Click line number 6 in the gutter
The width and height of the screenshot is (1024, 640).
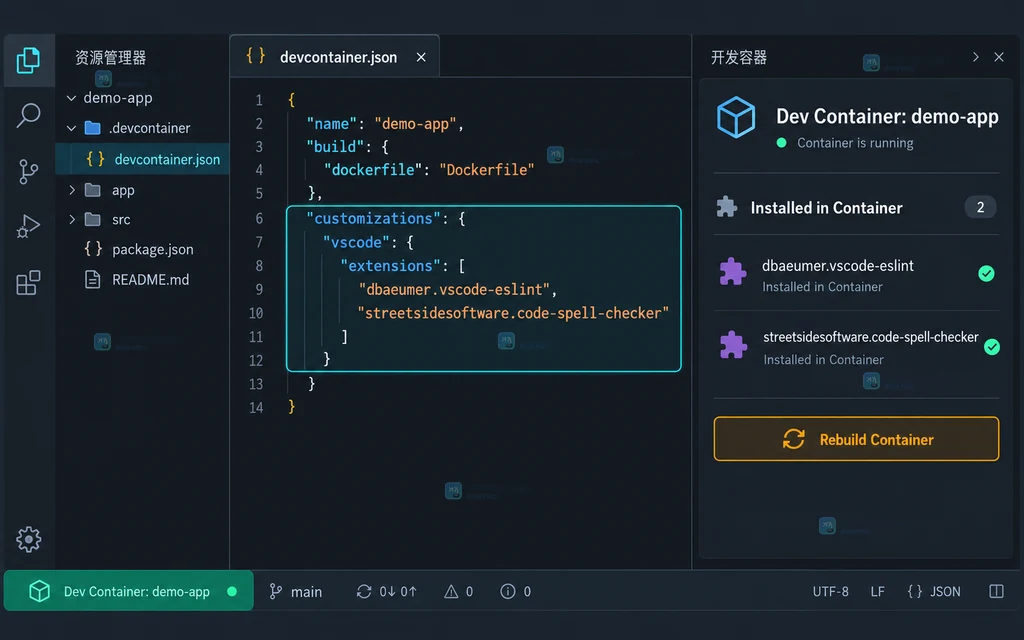point(259,218)
